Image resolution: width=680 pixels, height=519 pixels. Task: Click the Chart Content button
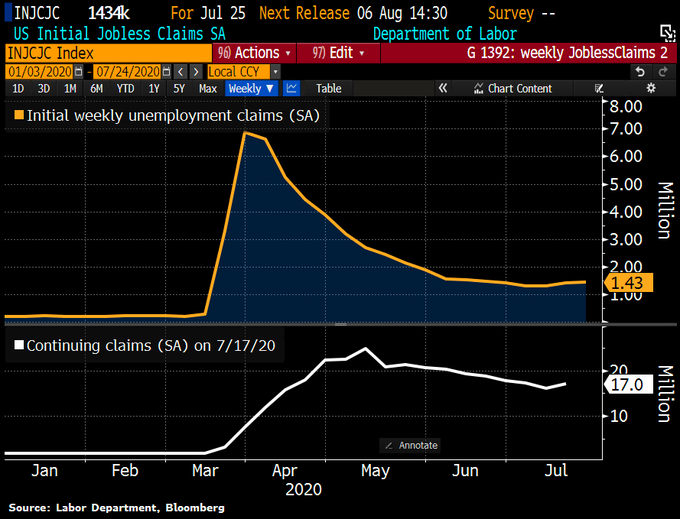click(513, 88)
